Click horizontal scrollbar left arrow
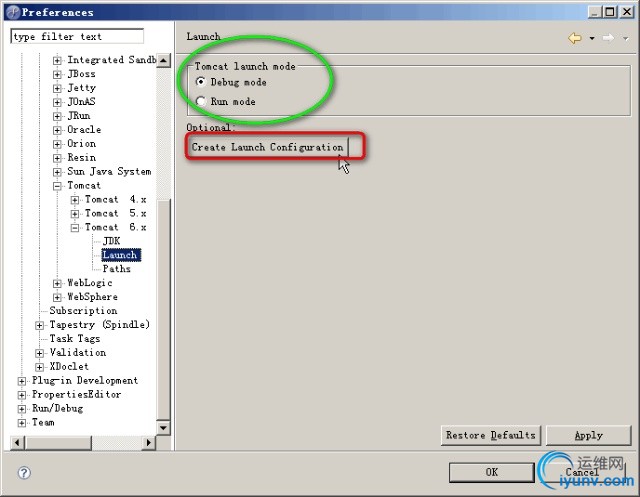640x497 pixels. pyautogui.click(x=17, y=442)
